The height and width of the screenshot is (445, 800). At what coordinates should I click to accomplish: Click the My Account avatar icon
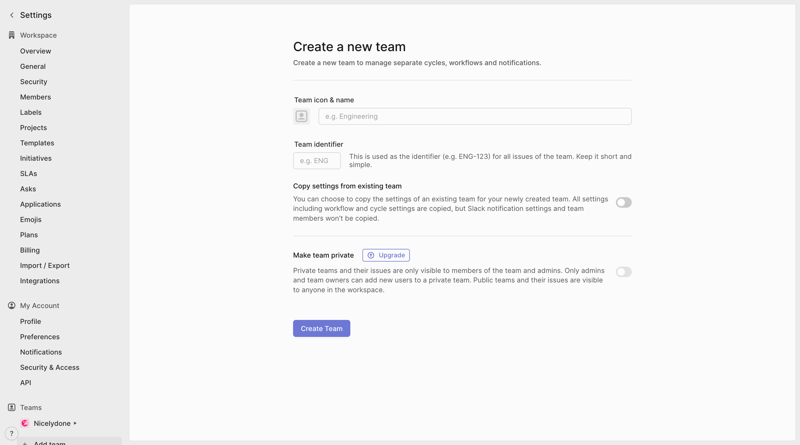tap(12, 305)
